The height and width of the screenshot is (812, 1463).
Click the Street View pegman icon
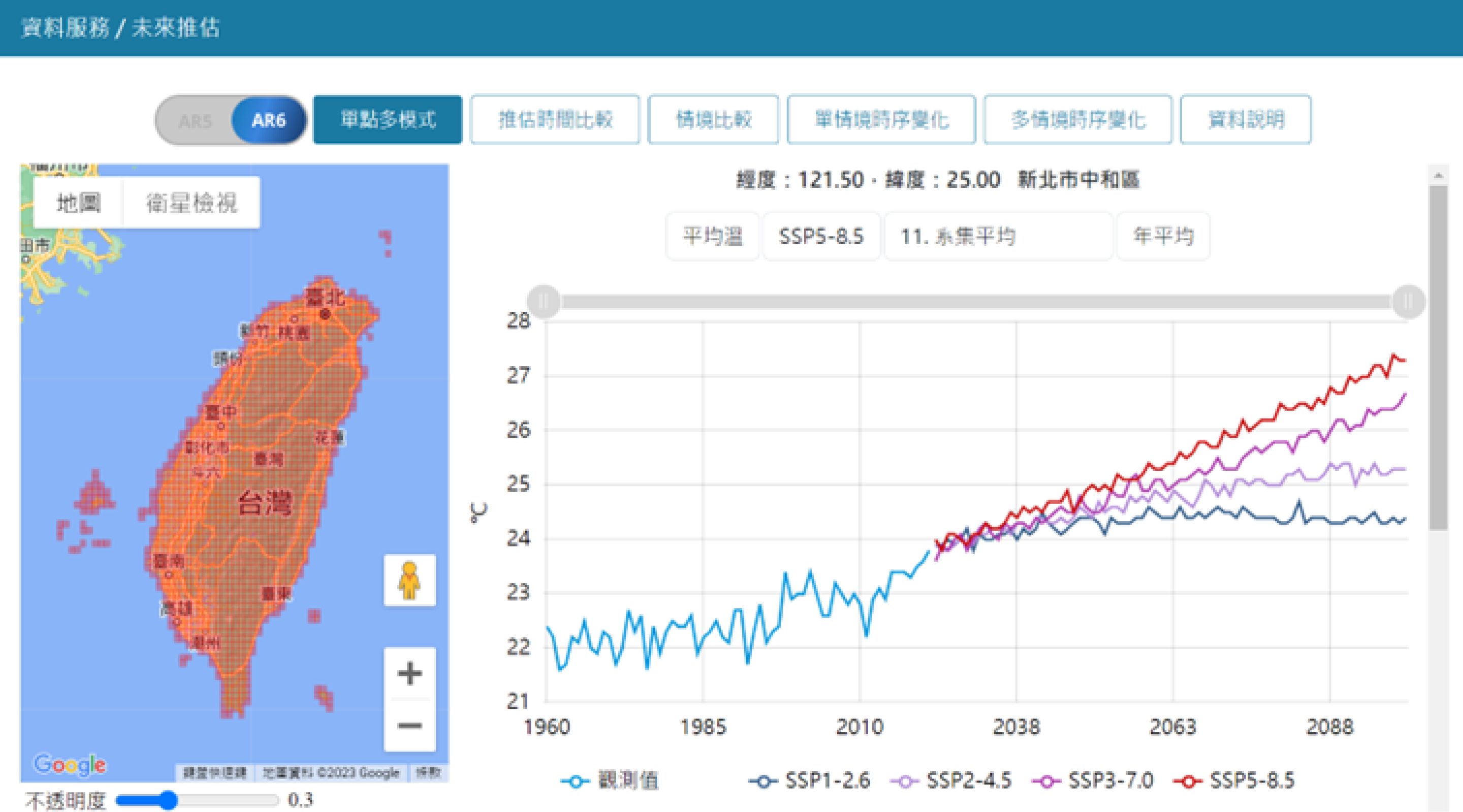coord(409,580)
